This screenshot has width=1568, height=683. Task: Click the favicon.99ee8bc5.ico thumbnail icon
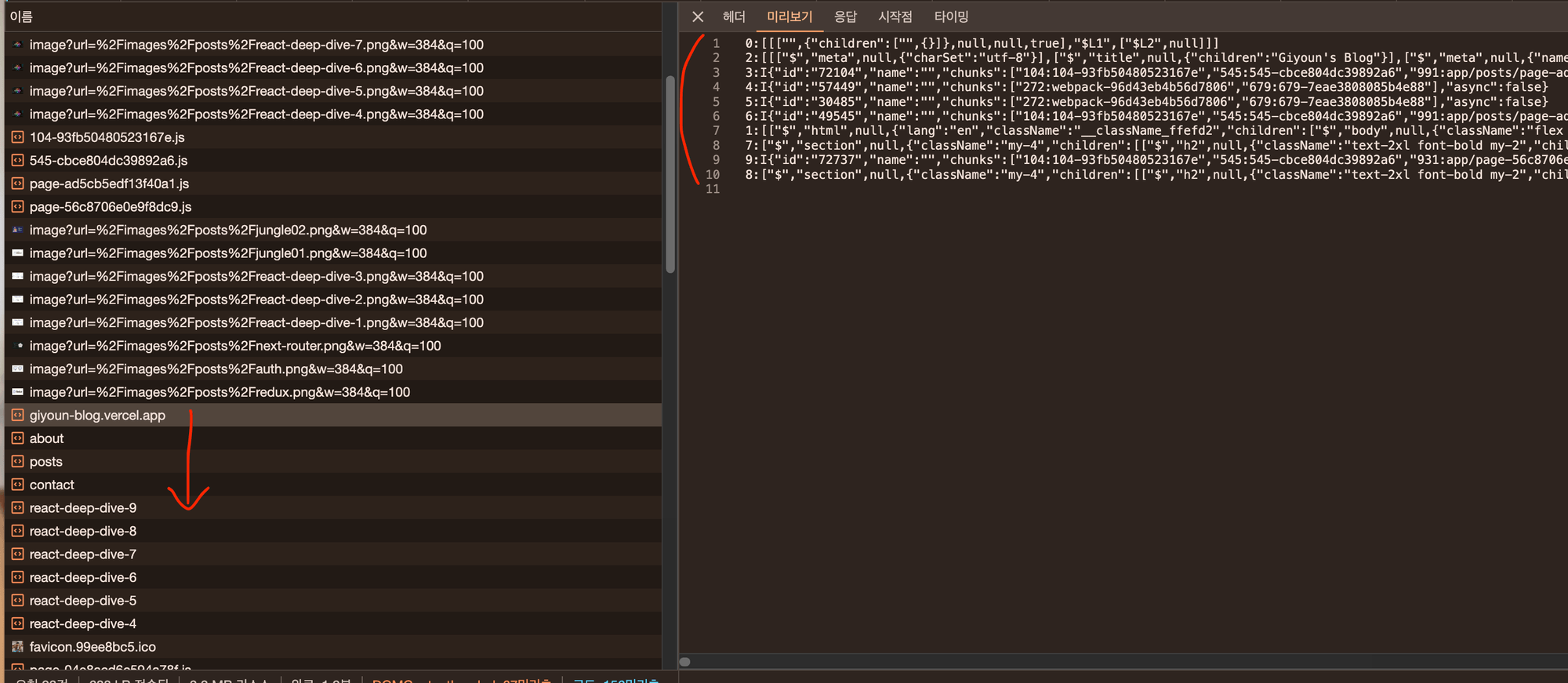tap(17, 647)
